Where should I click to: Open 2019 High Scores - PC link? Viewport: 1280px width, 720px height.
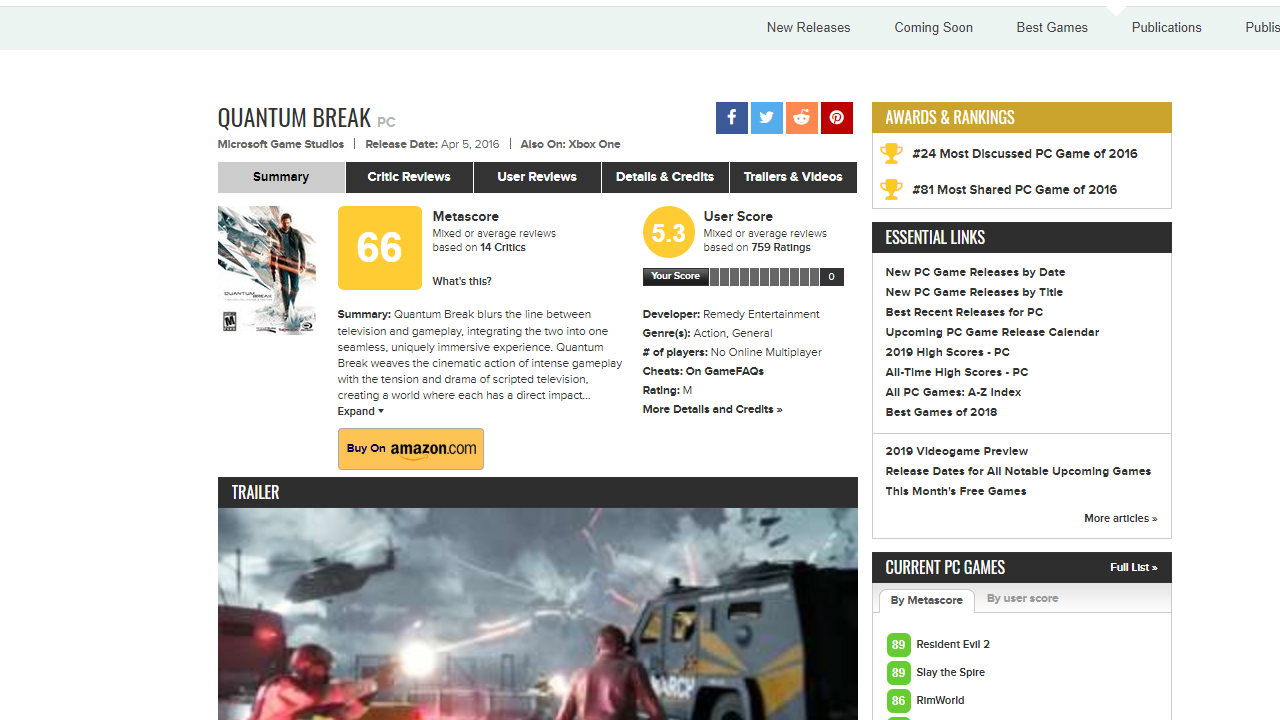(x=947, y=352)
